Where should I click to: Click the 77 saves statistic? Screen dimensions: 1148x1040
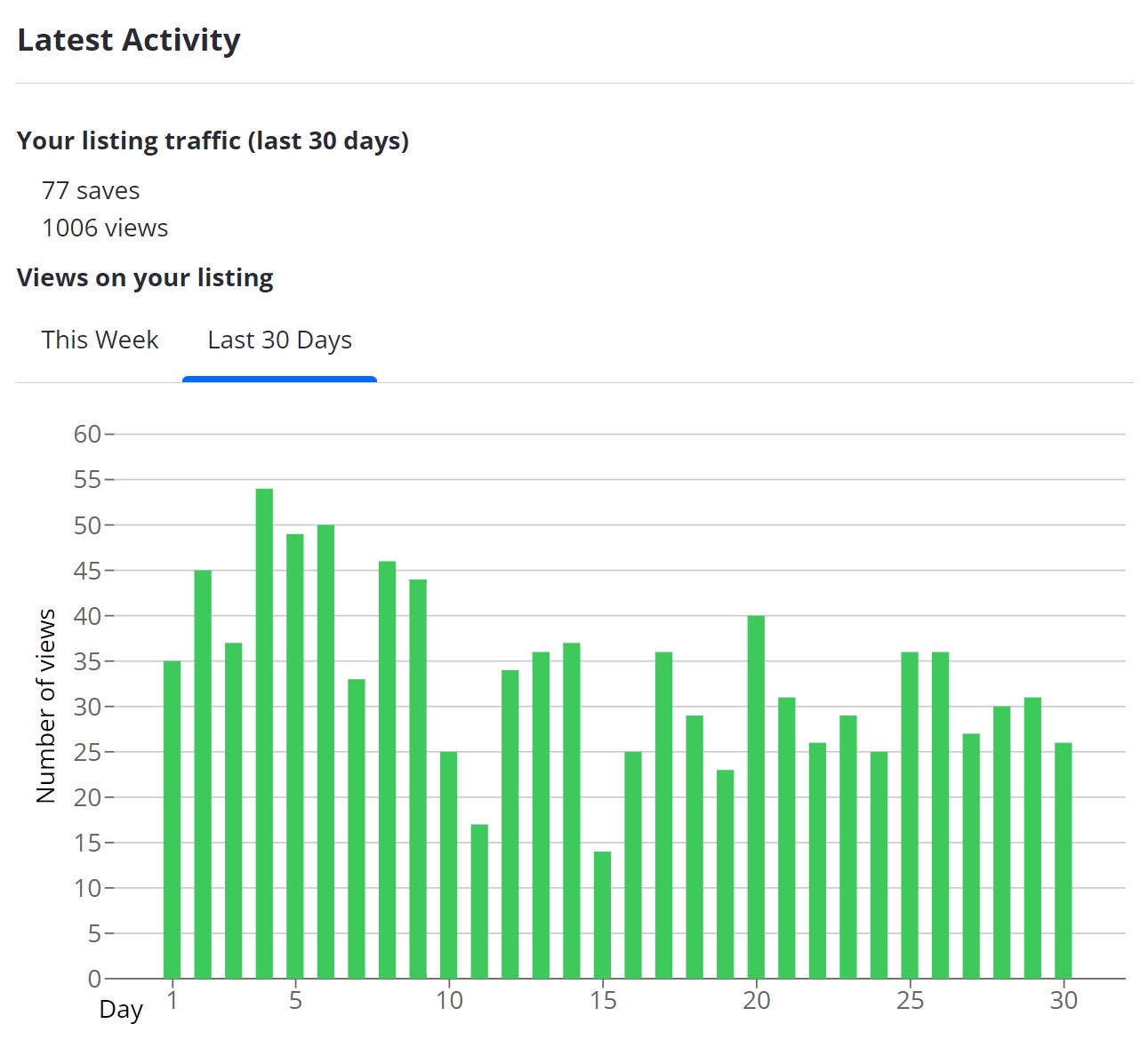point(91,191)
